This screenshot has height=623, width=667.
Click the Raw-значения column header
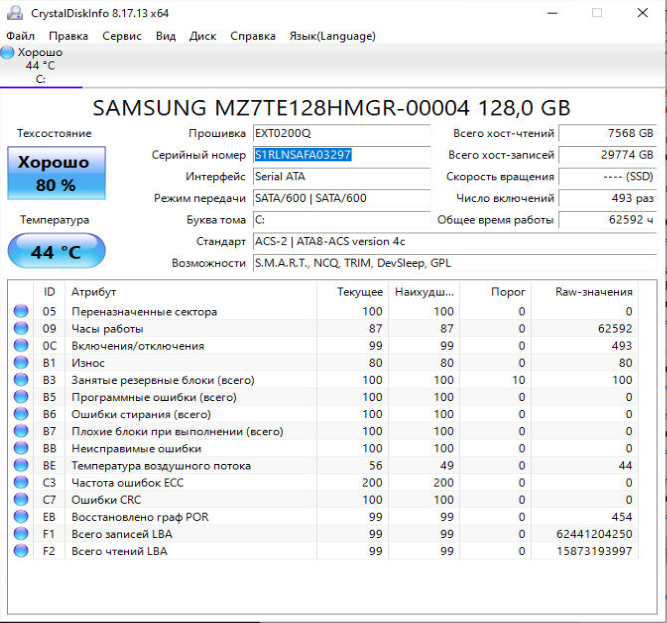[x=585, y=292]
